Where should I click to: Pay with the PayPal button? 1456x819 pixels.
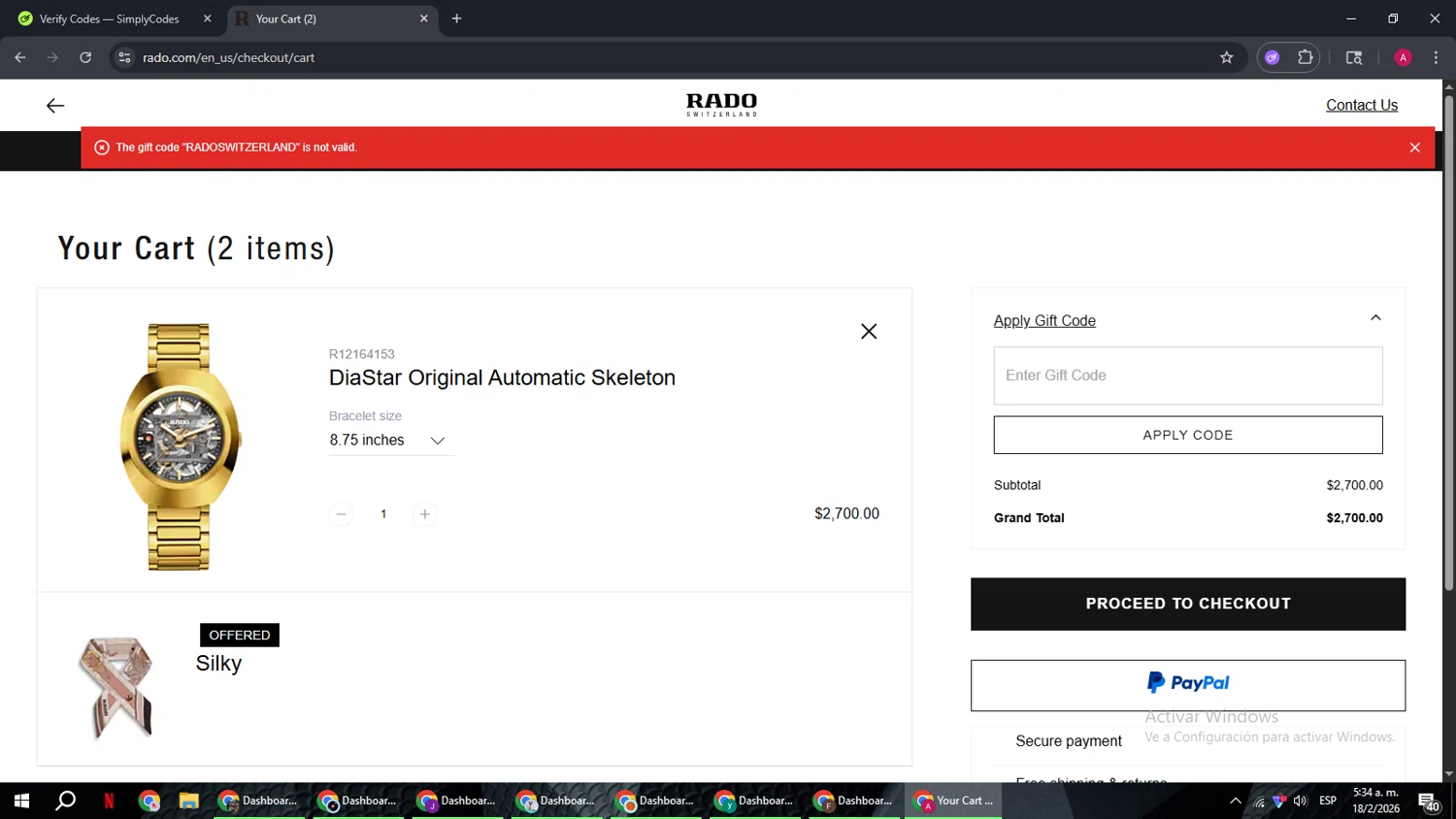(x=1188, y=685)
